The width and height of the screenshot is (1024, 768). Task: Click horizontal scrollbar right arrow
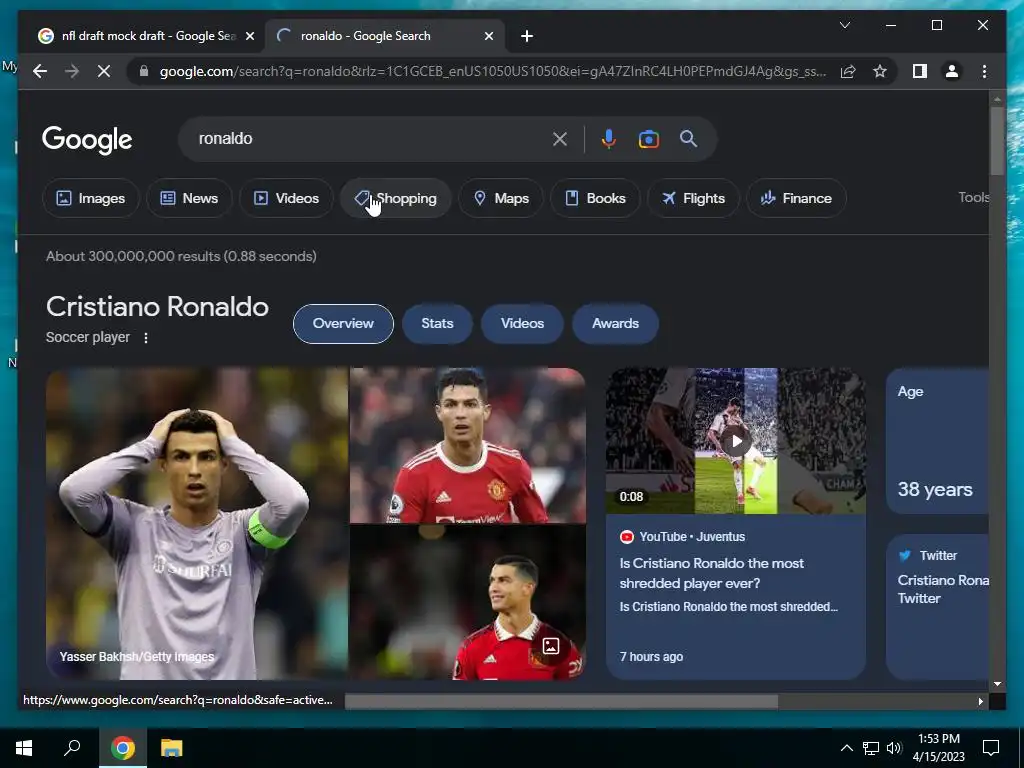coord(980,701)
